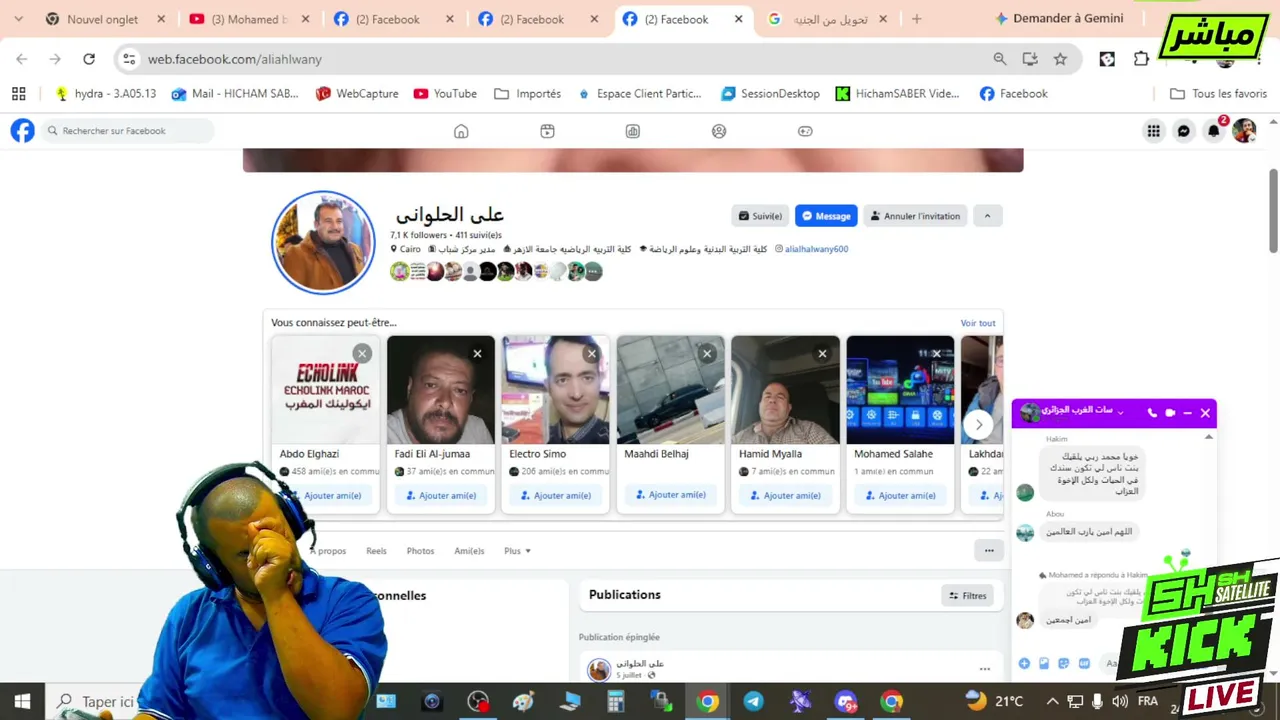Image resolution: width=1280 pixels, height=720 pixels.
Task: Open the Facebook Reels/video icon
Action: 547,131
